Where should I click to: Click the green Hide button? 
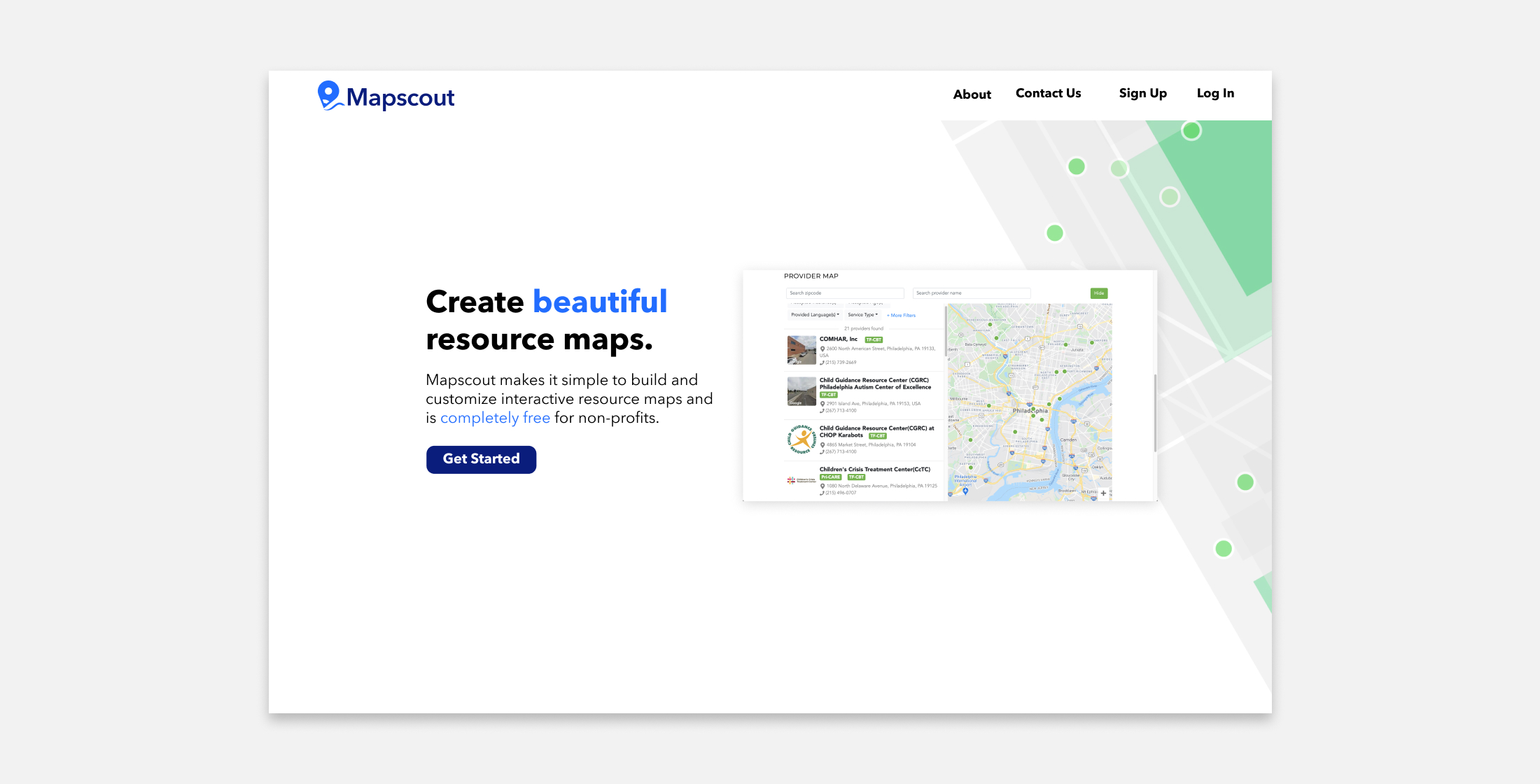point(1099,293)
